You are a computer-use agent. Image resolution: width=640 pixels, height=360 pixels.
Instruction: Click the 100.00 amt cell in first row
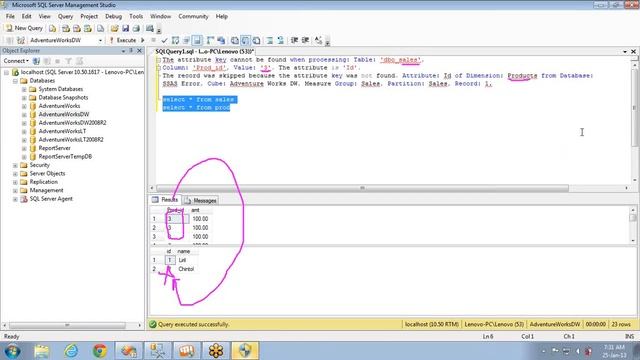pyautogui.click(x=200, y=219)
